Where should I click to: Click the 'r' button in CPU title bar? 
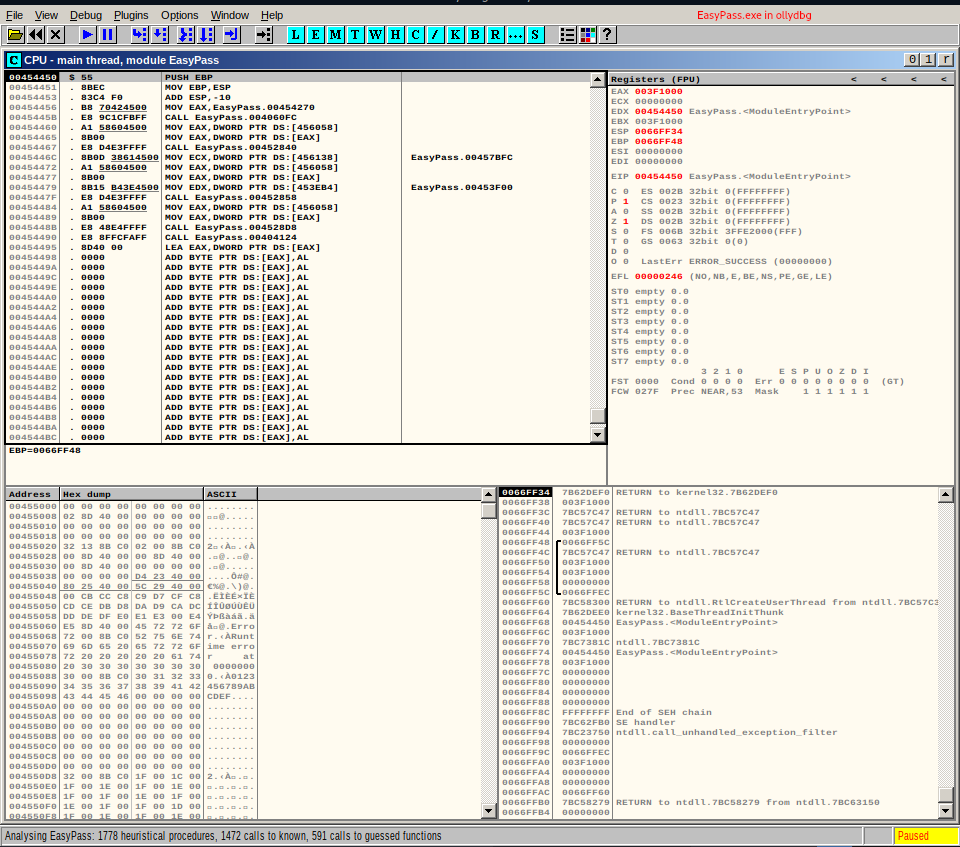tap(945, 60)
